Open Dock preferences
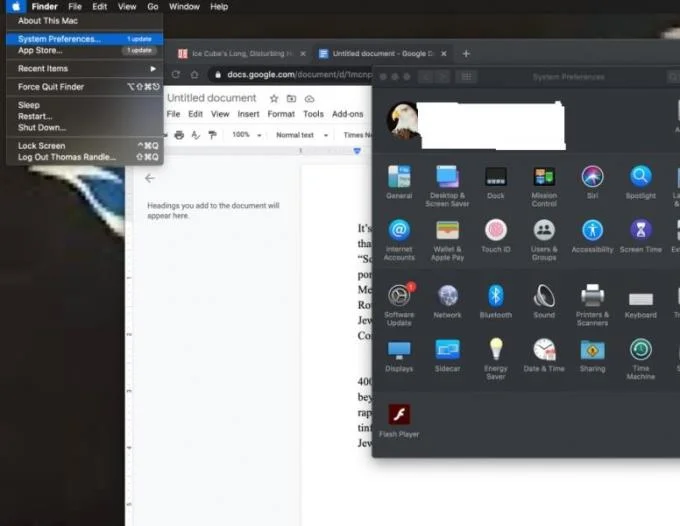Viewport: 680px width, 526px height. [496, 182]
